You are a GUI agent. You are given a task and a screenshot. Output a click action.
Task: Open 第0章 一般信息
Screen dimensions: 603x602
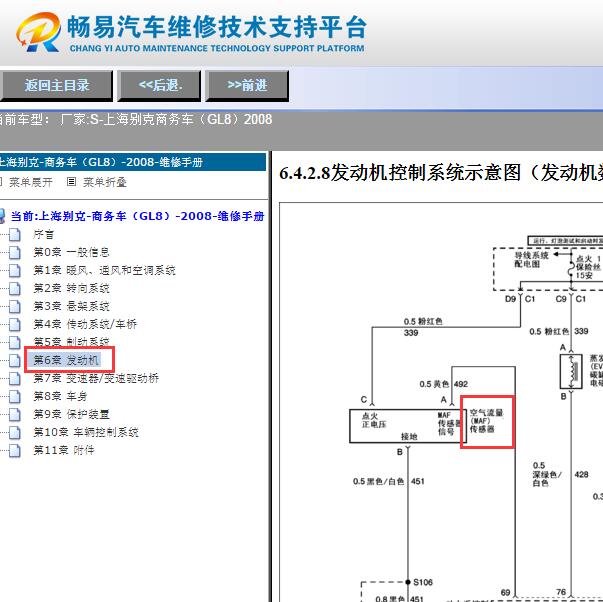tap(72, 252)
